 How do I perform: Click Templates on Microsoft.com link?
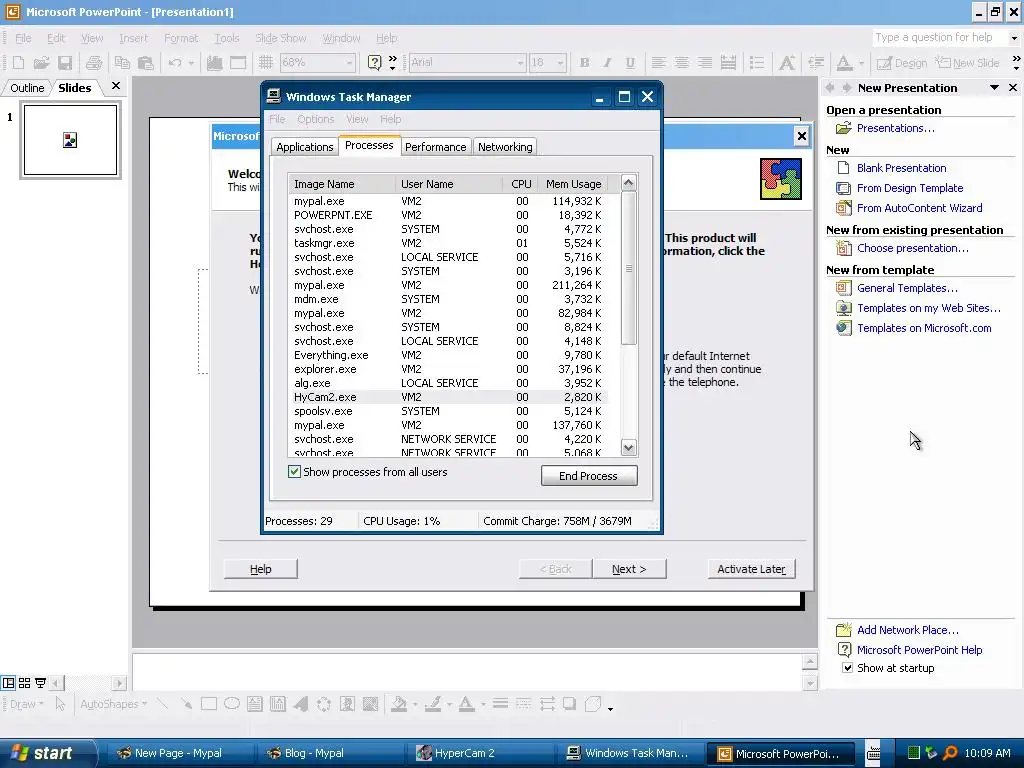(x=924, y=328)
